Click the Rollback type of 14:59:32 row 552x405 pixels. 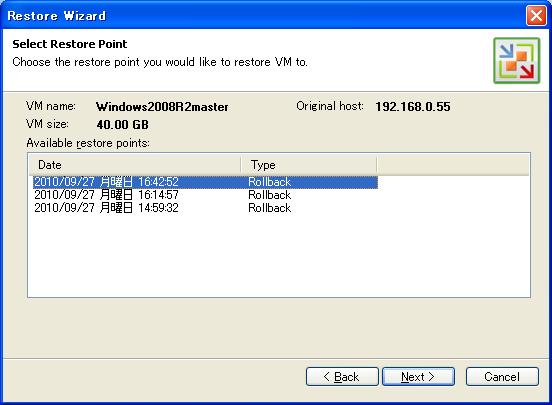269,208
